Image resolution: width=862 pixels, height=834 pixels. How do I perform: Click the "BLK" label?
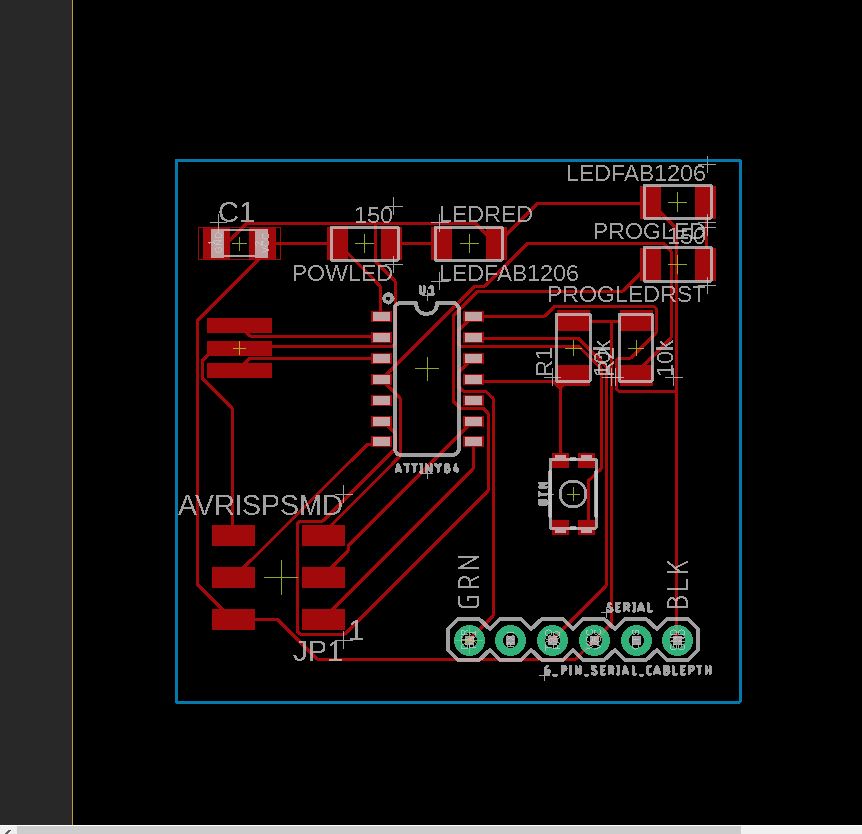677,584
